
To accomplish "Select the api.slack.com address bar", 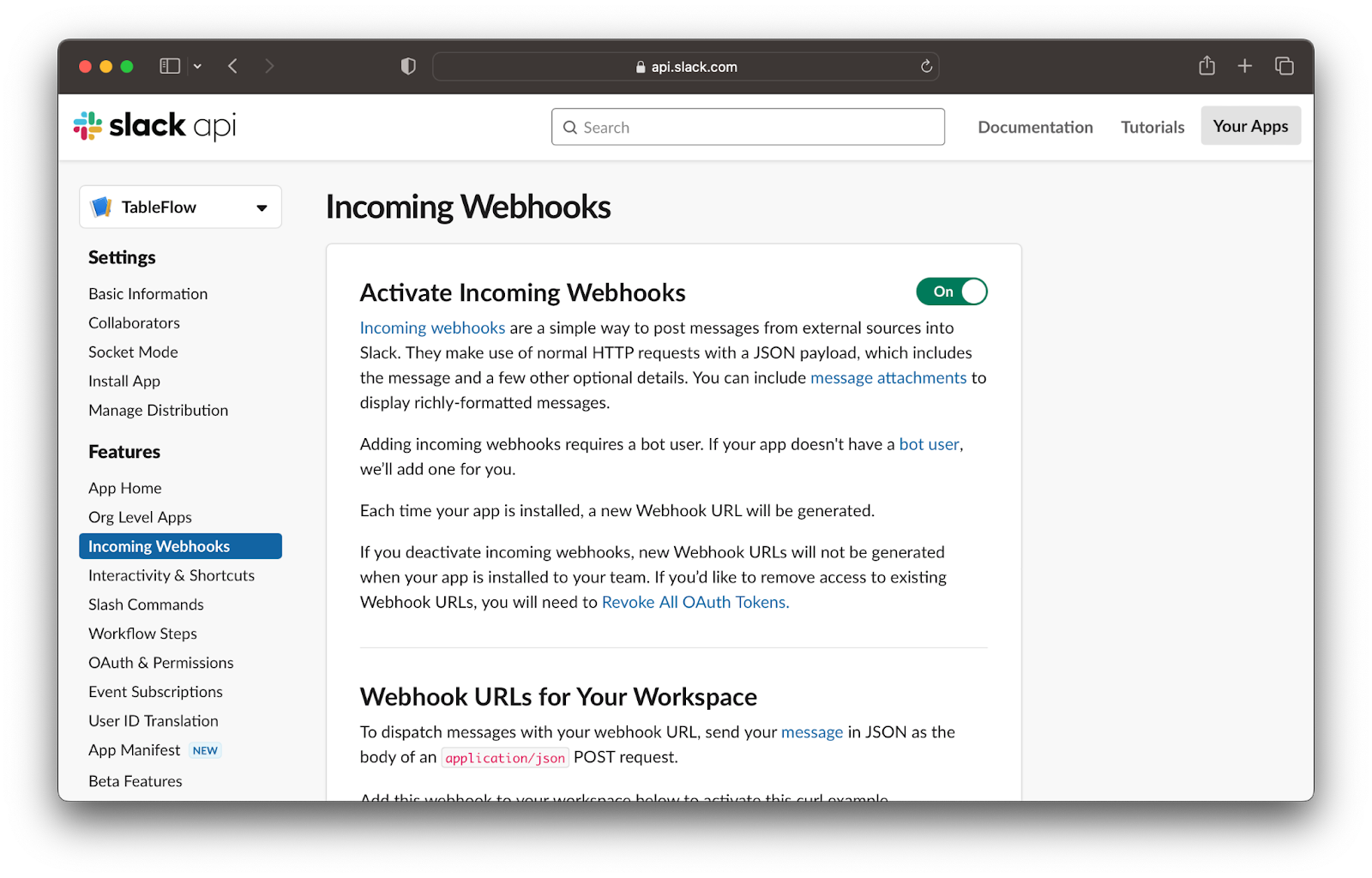I will (x=686, y=67).
